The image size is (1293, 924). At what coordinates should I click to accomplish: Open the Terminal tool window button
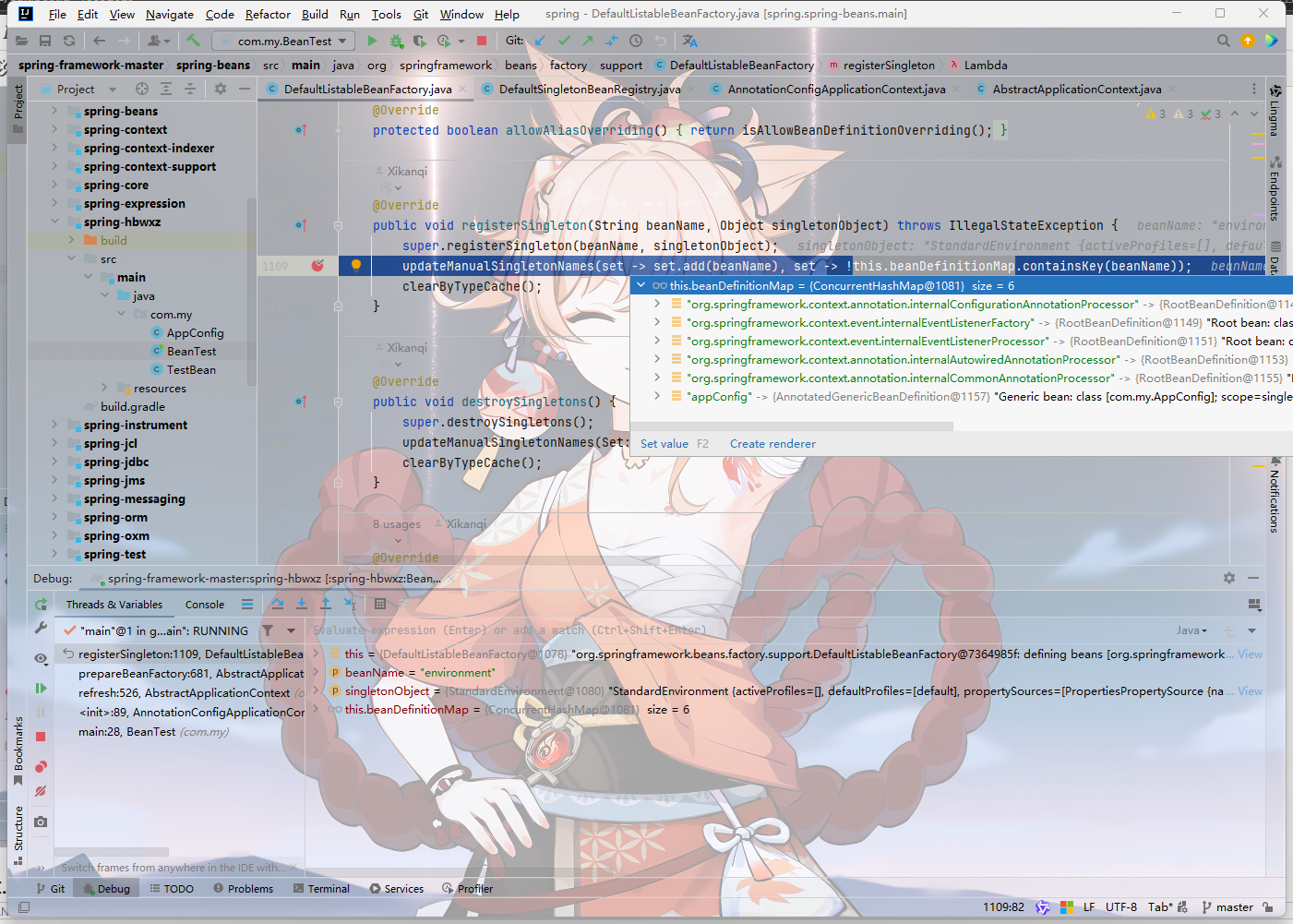coord(321,888)
